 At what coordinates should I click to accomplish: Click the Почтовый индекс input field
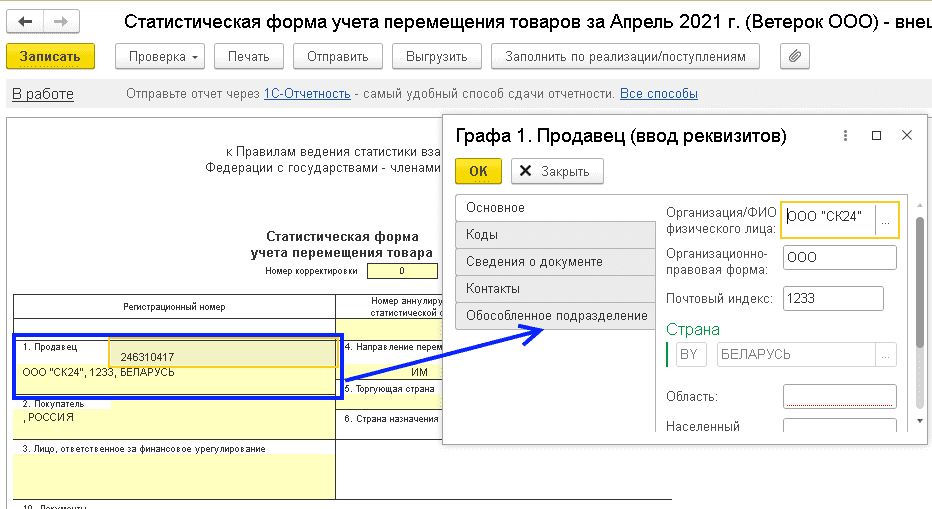point(833,299)
